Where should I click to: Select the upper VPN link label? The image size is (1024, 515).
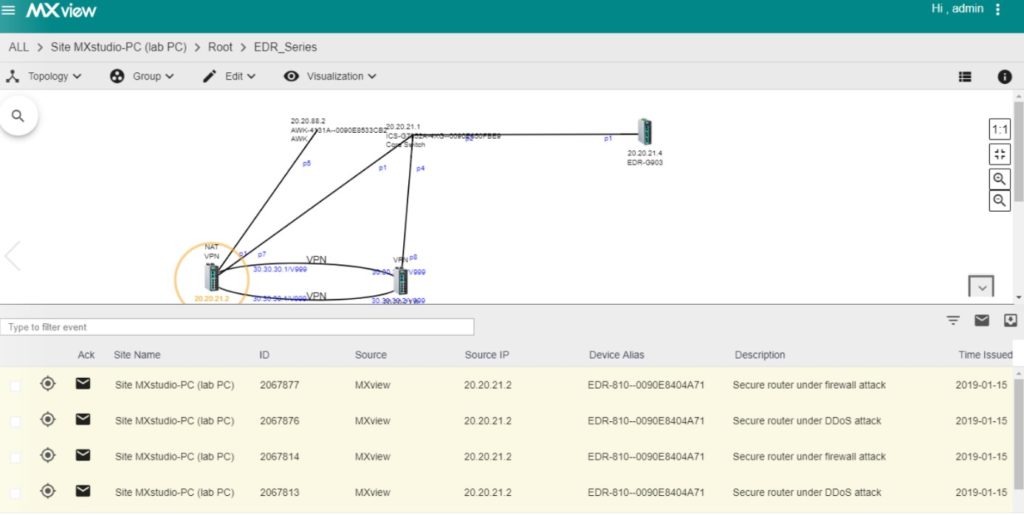(317, 260)
